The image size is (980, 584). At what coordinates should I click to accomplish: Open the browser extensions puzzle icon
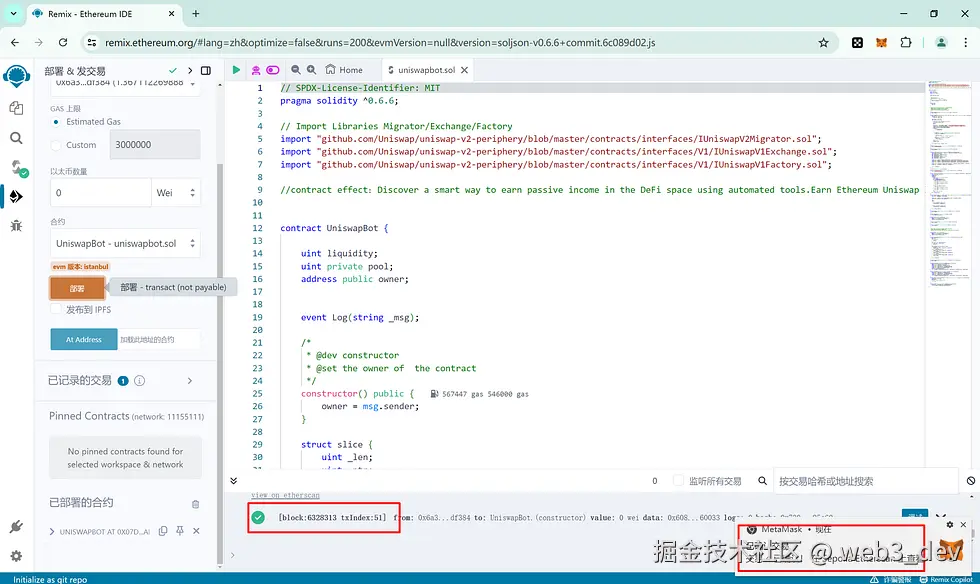click(906, 43)
